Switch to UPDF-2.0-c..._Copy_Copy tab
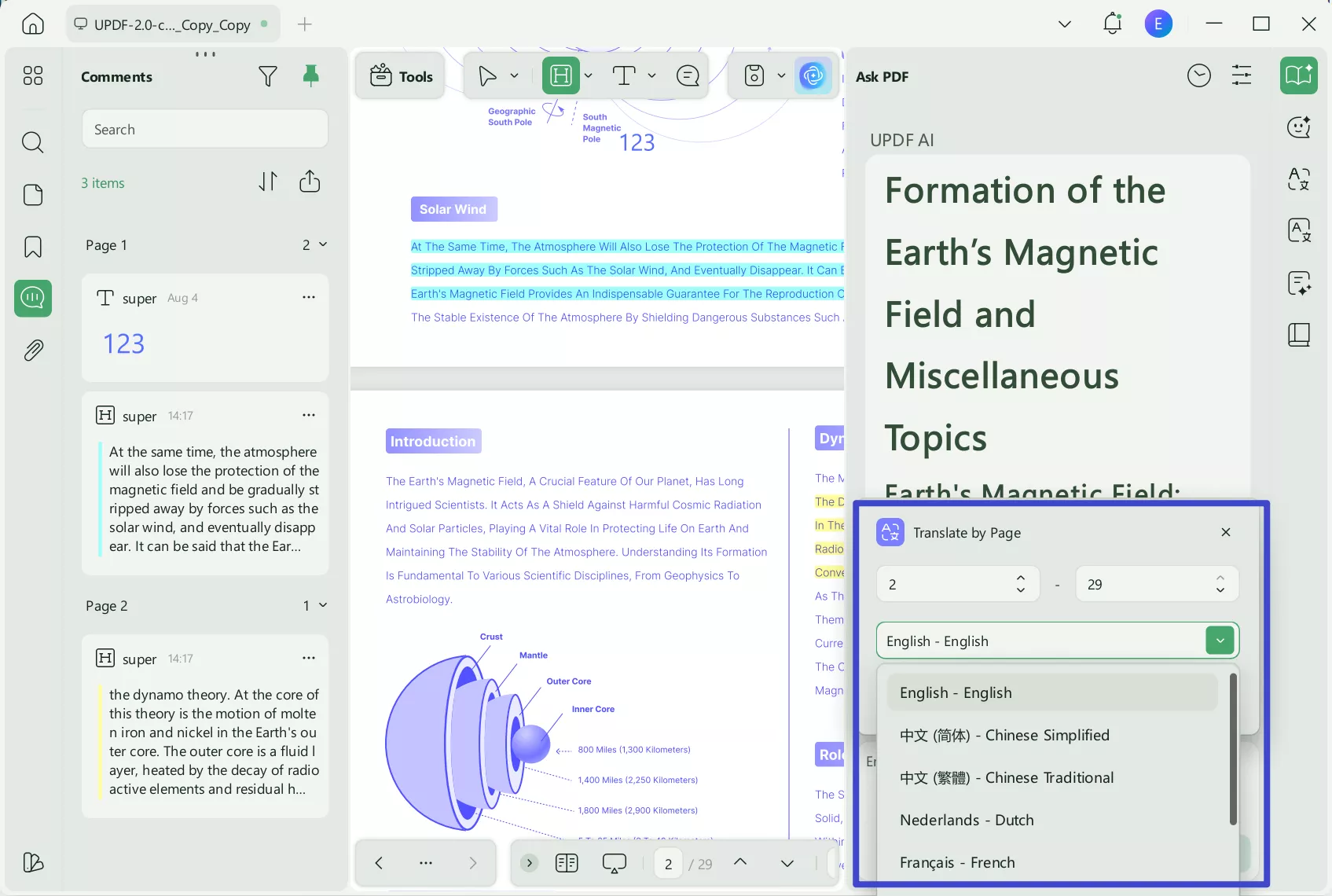Image resolution: width=1332 pixels, height=896 pixels. click(173, 24)
